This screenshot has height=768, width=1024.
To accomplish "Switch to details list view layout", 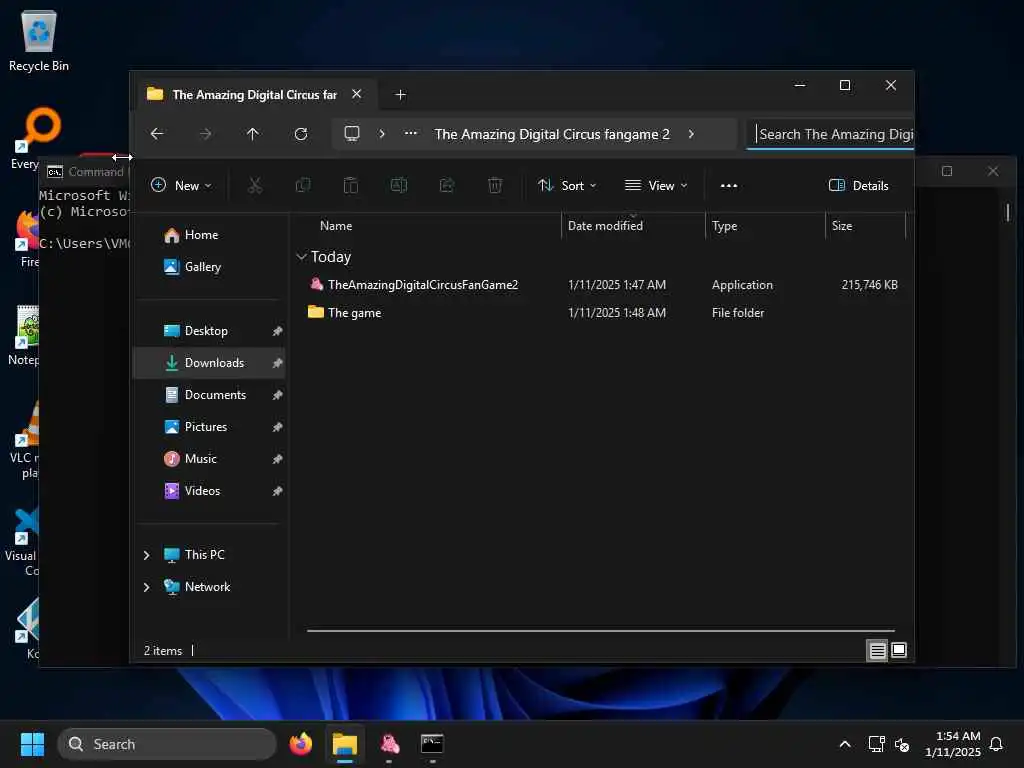I will [877, 650].
